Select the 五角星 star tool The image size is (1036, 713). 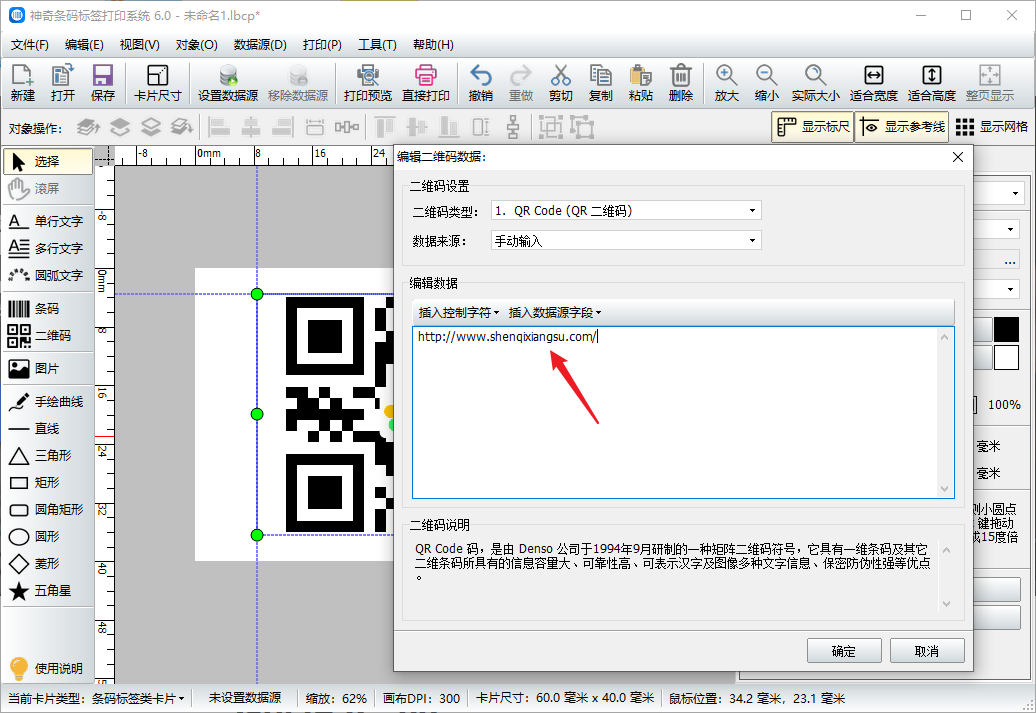(47, 591)
